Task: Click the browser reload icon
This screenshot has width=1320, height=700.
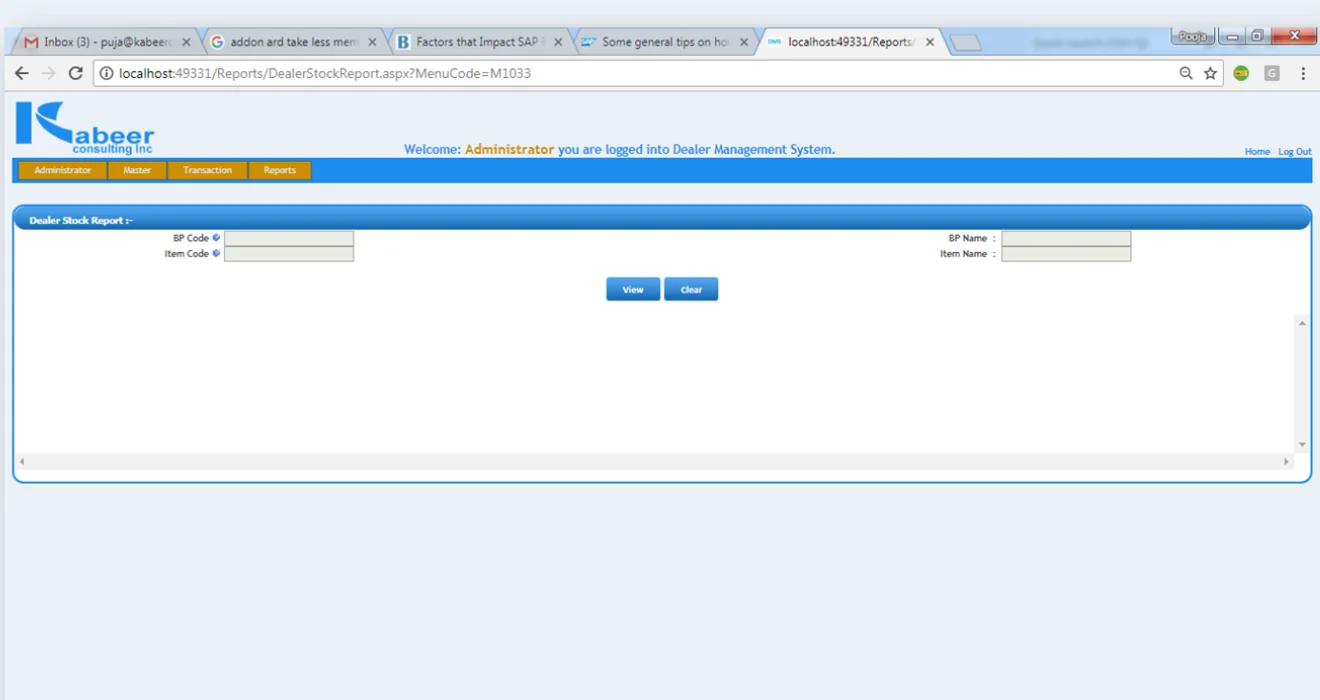Action: [x=75, y=73]
